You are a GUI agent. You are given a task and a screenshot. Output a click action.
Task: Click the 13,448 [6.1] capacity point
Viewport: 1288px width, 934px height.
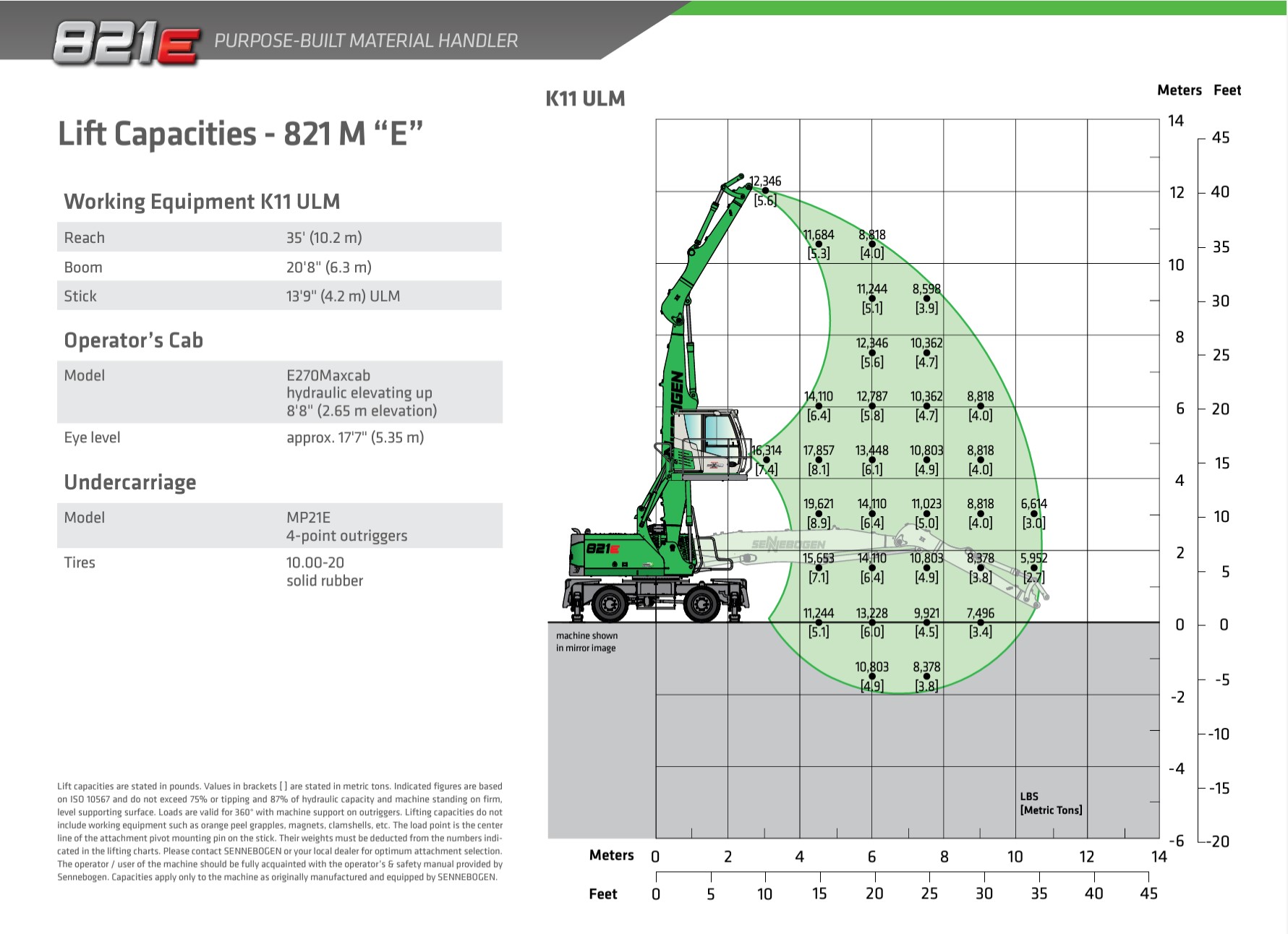click(x=872, y=460)
